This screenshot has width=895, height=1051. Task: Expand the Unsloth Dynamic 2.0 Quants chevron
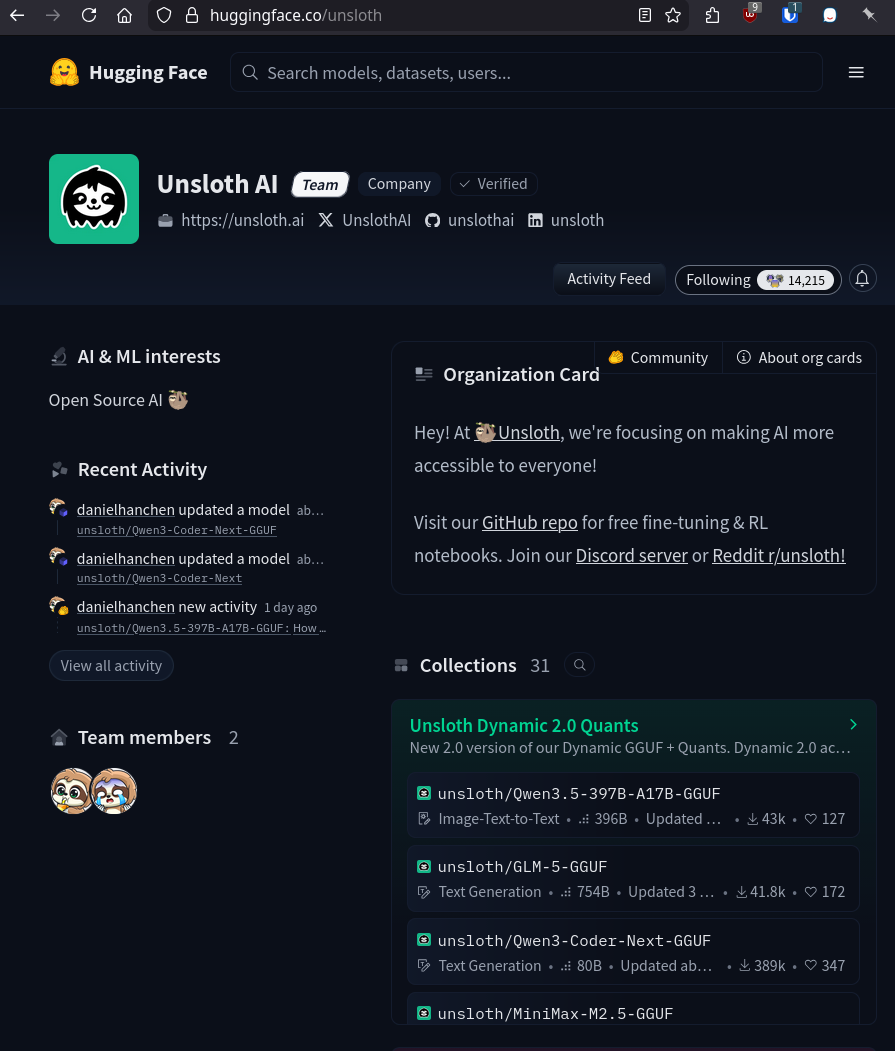pyautogui.click(x=853, y=725)
